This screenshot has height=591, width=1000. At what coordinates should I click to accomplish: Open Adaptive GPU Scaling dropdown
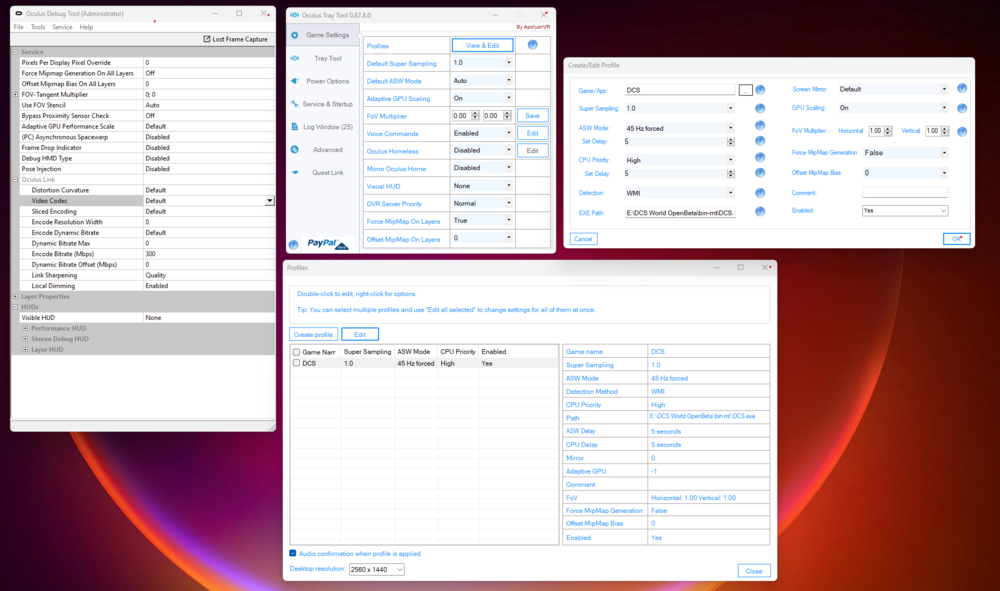click(508, 98)
